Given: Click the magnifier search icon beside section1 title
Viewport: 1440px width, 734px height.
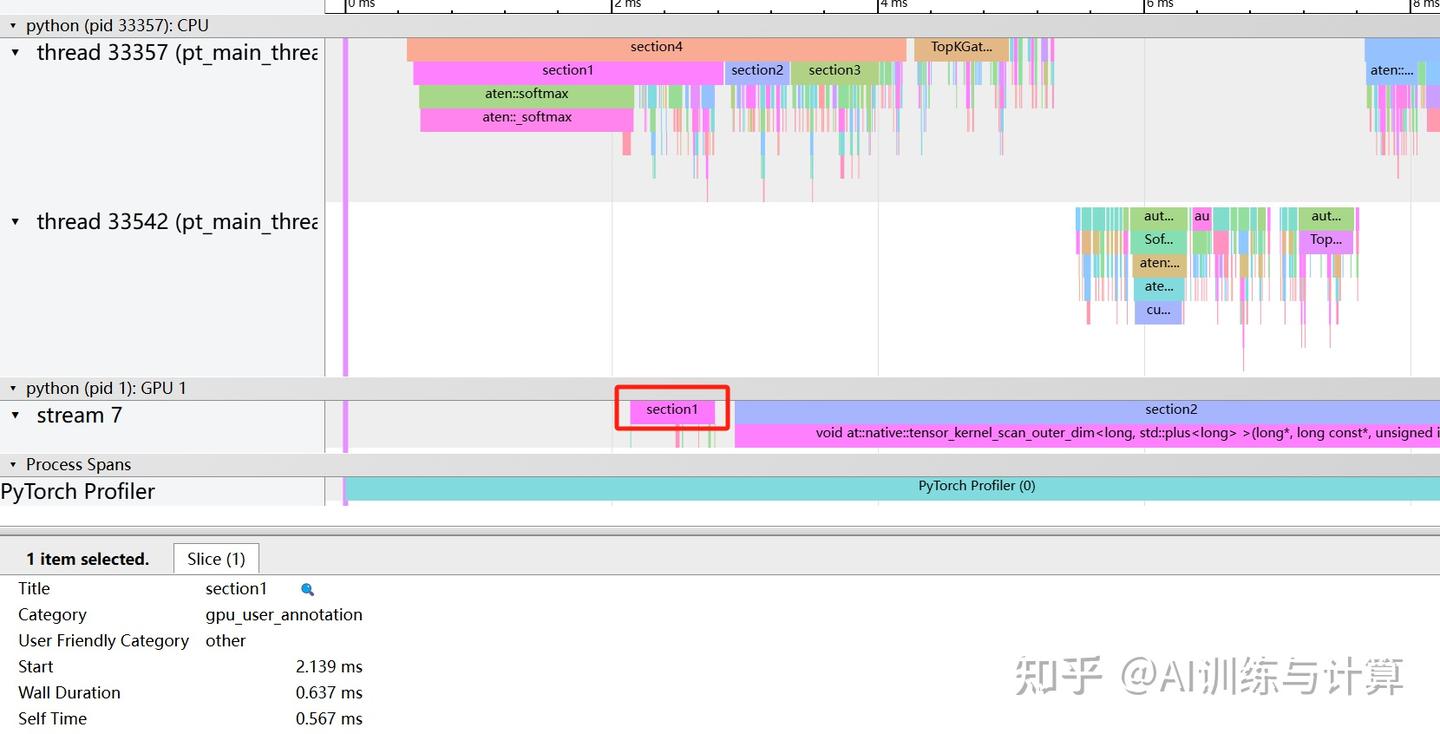Looking at the screenshot, I should [307, 589].
